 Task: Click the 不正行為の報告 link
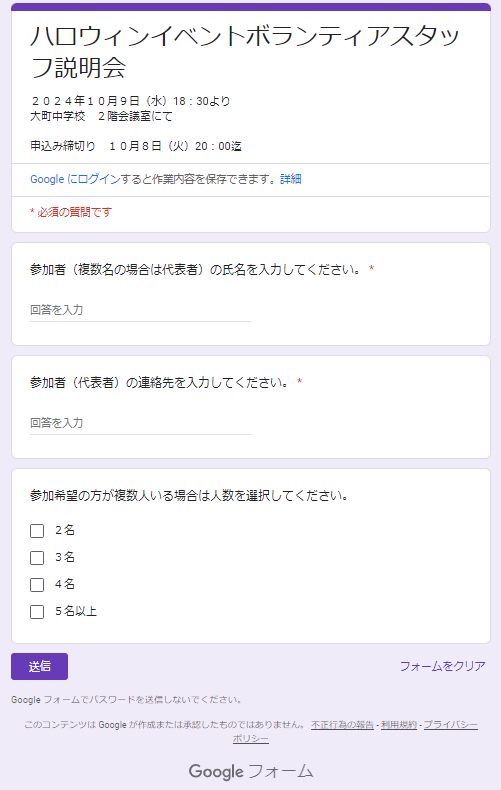tap(342, 725)
